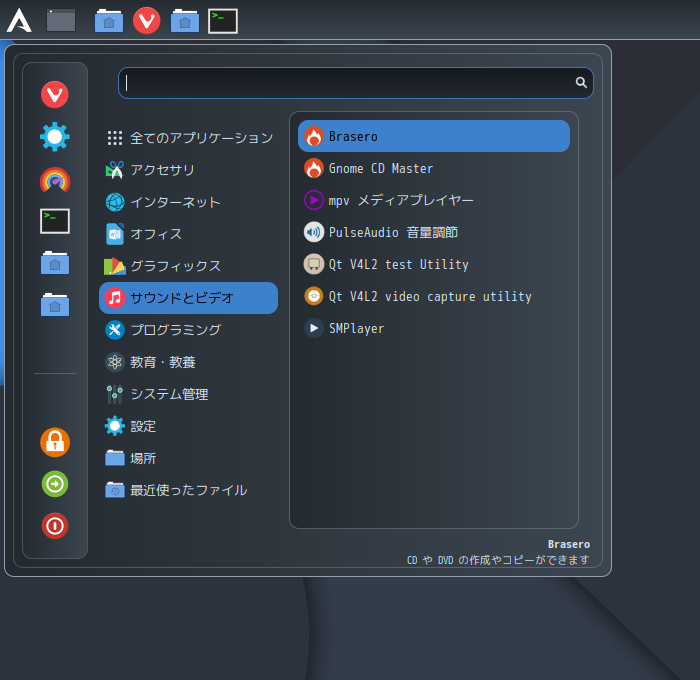Screen dimensions: 700x680
Task: Open the Arch Linux menu launcher icon
Action: pyautogui.click(x=19, y=21)
